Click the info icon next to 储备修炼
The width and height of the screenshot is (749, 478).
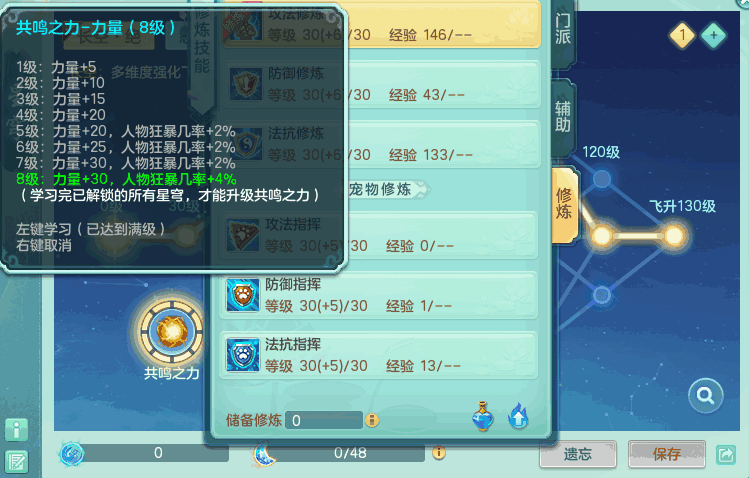(x=372, y=420)
